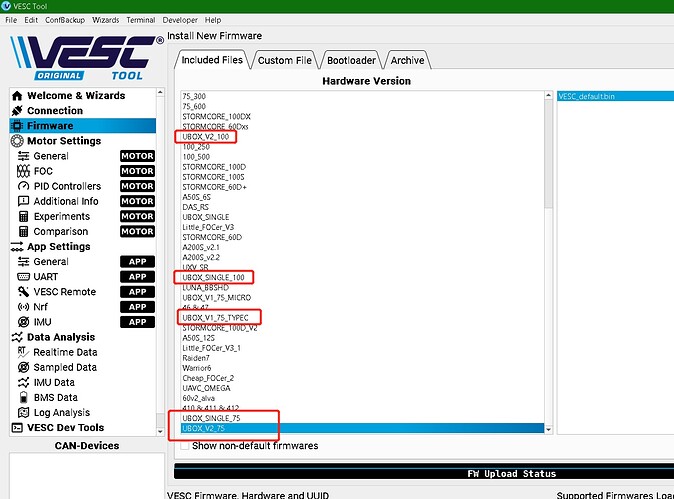Viewport: 674px width, 499px height.
Task: Click VESC Dev Tools terminal icon
Action: click(17, 428)
